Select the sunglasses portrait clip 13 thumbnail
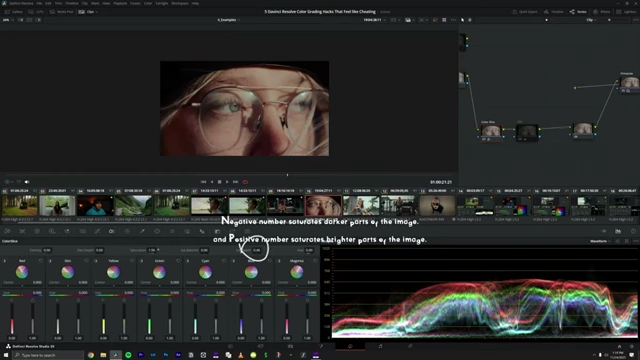Image resolution: width=640 pixels, height=360 pixels. click(x=437, y=205)
